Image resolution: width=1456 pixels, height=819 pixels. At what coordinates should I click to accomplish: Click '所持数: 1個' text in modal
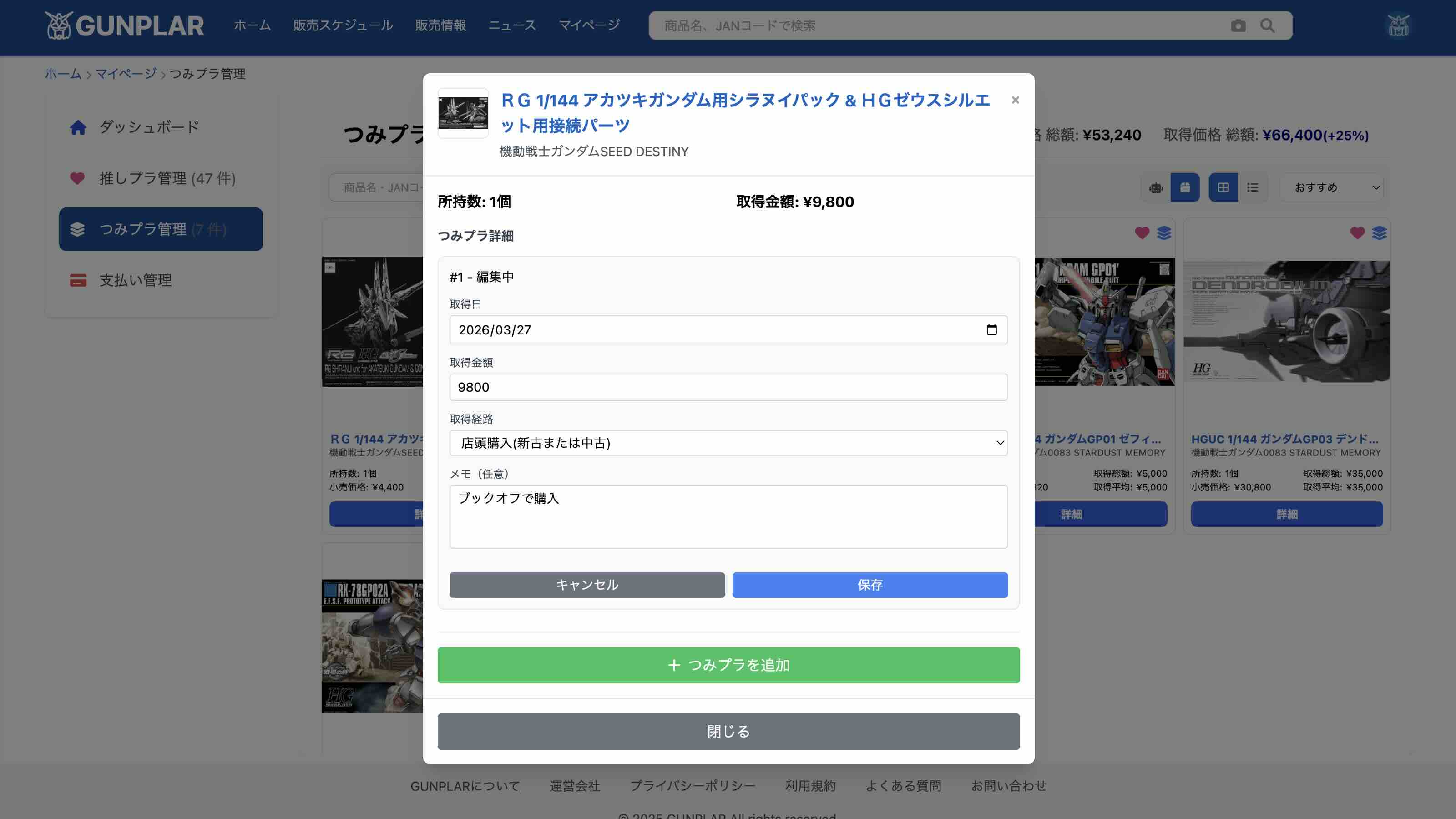point(474,202)
